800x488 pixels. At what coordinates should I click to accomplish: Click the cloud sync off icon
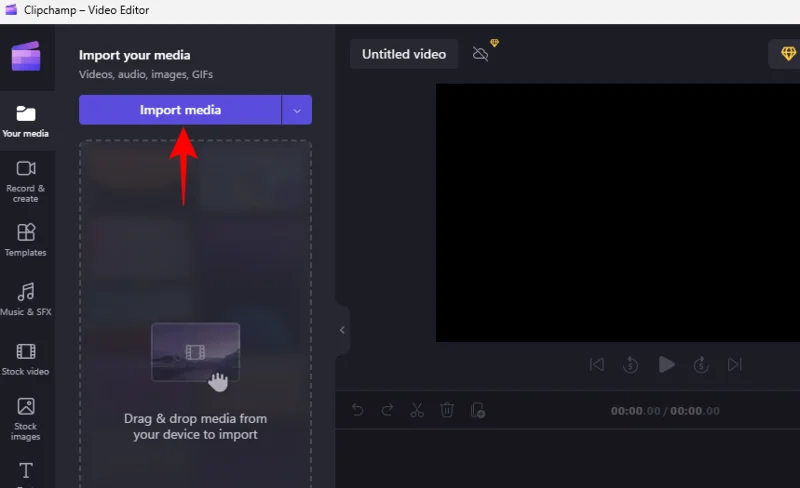point(481,54)
